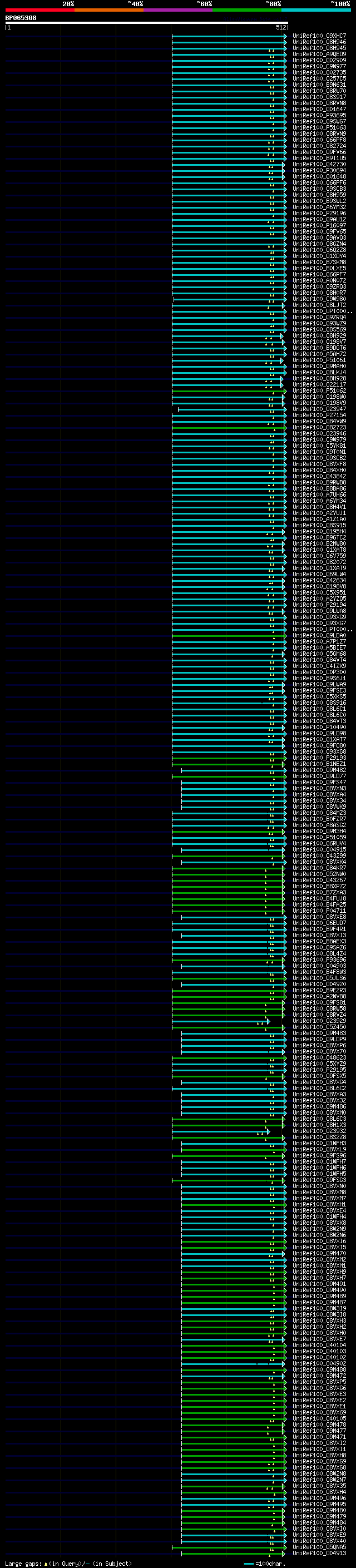The image size is (356, 1568).
Task: Click the UniRef100_Q66PF8 label
Action: (x=319, y=140)
